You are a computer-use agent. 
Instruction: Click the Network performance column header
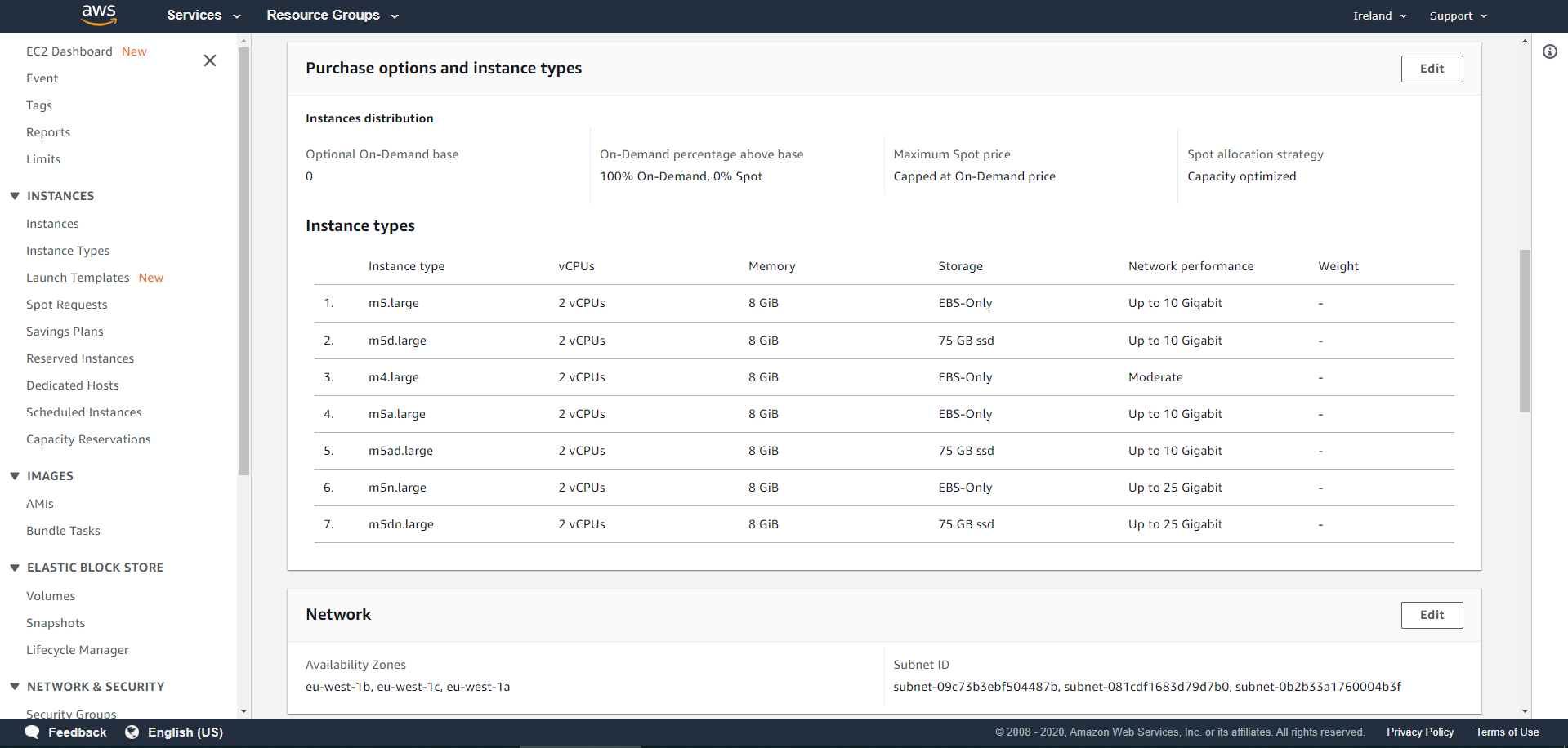click(1191, 266)
